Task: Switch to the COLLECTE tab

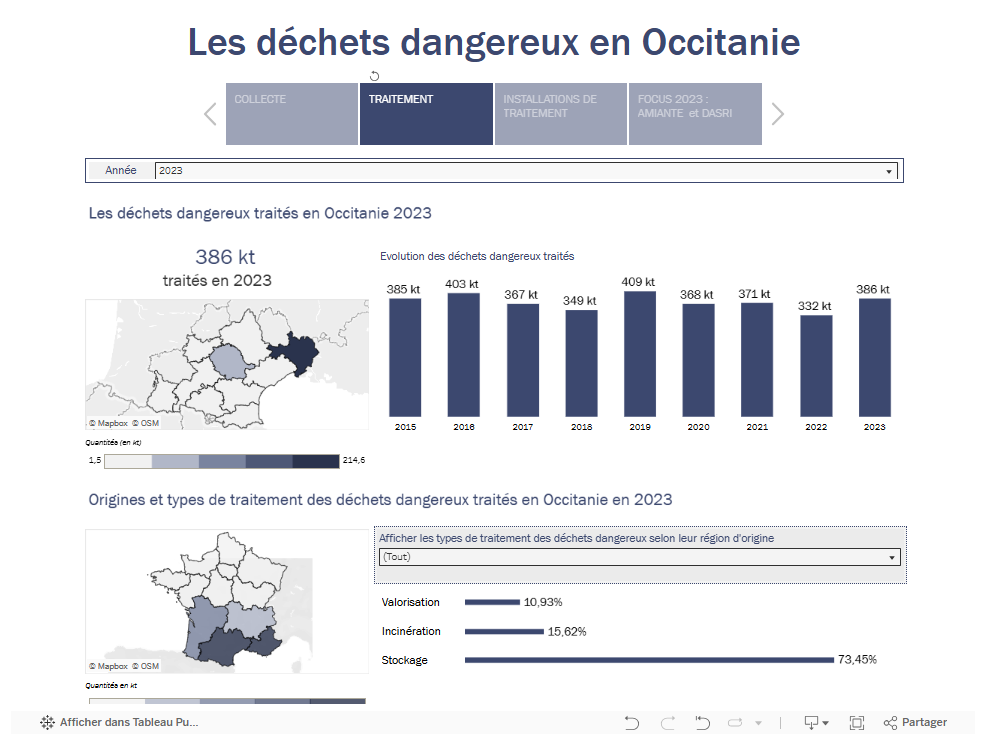Action: pos(291,113)
